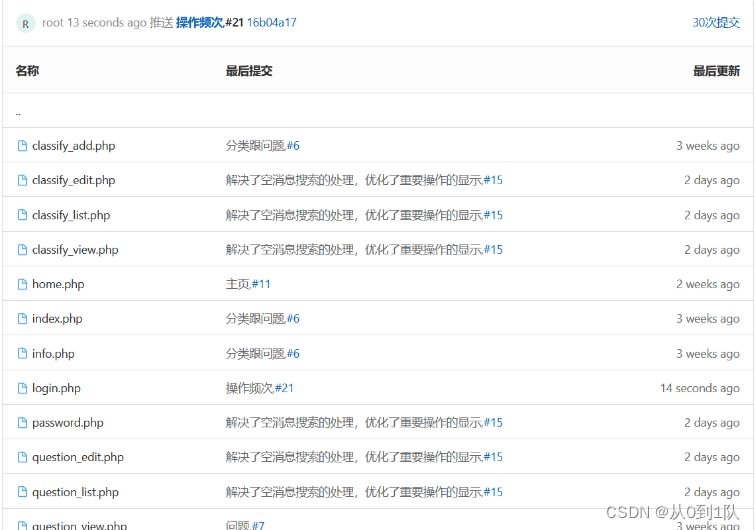The image size is (755, 530).
Task: Click '2 days ago' on question_edit.php row
Action: [712, 457]
